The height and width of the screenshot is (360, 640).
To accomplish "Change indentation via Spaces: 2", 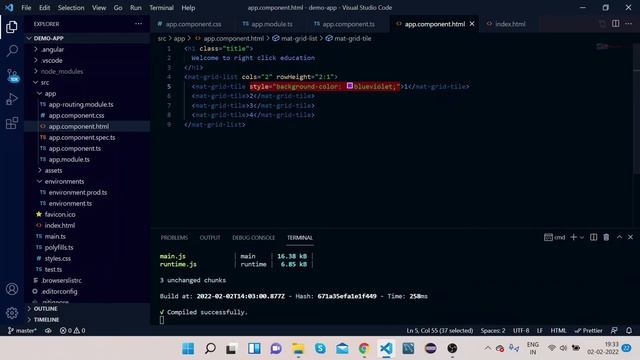I will click(x=493, y=331).
